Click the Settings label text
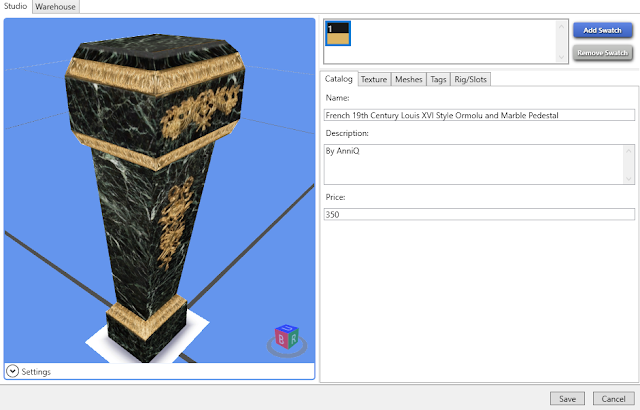 tap(36, 372)
